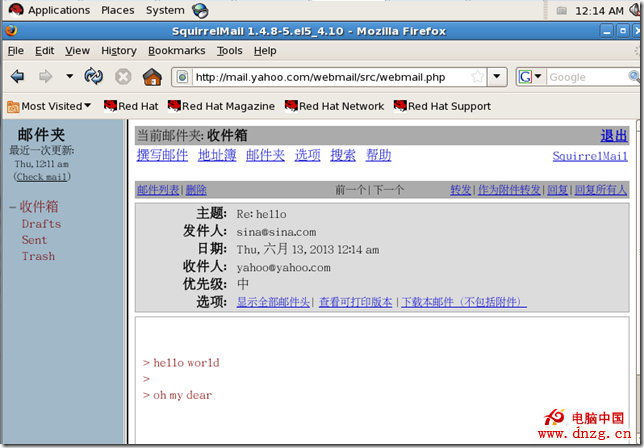644x448 pixels.
Task: Click 回复所有人 reply all link
Action: pos(601,190)
